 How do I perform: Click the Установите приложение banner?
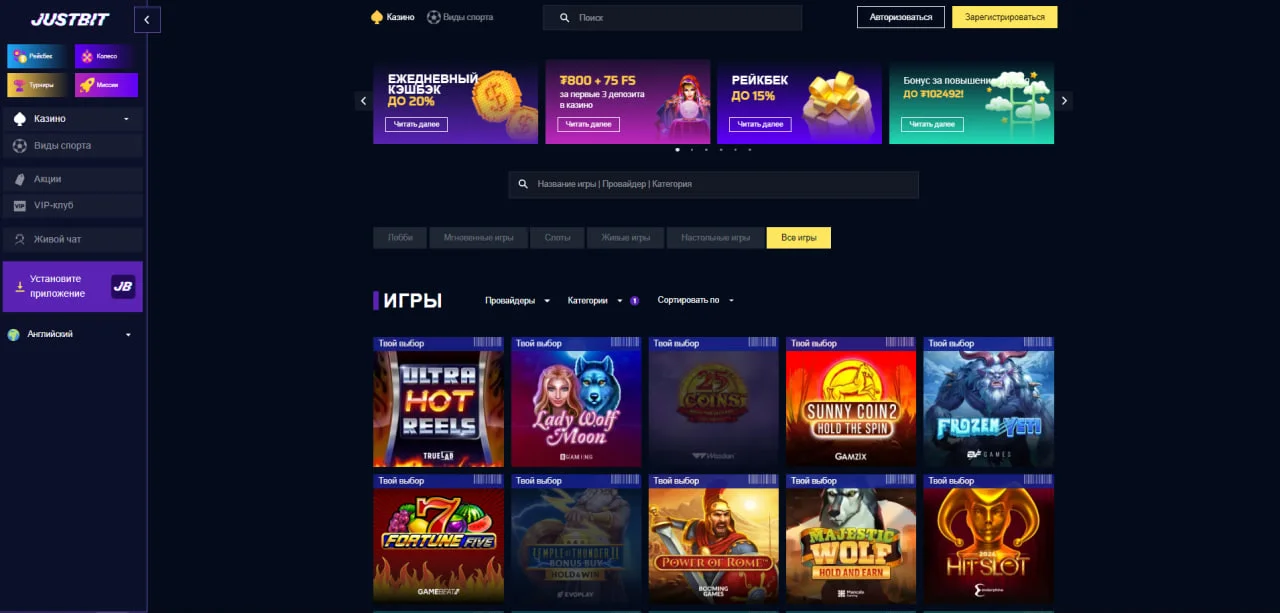click(x=72, y=287)
